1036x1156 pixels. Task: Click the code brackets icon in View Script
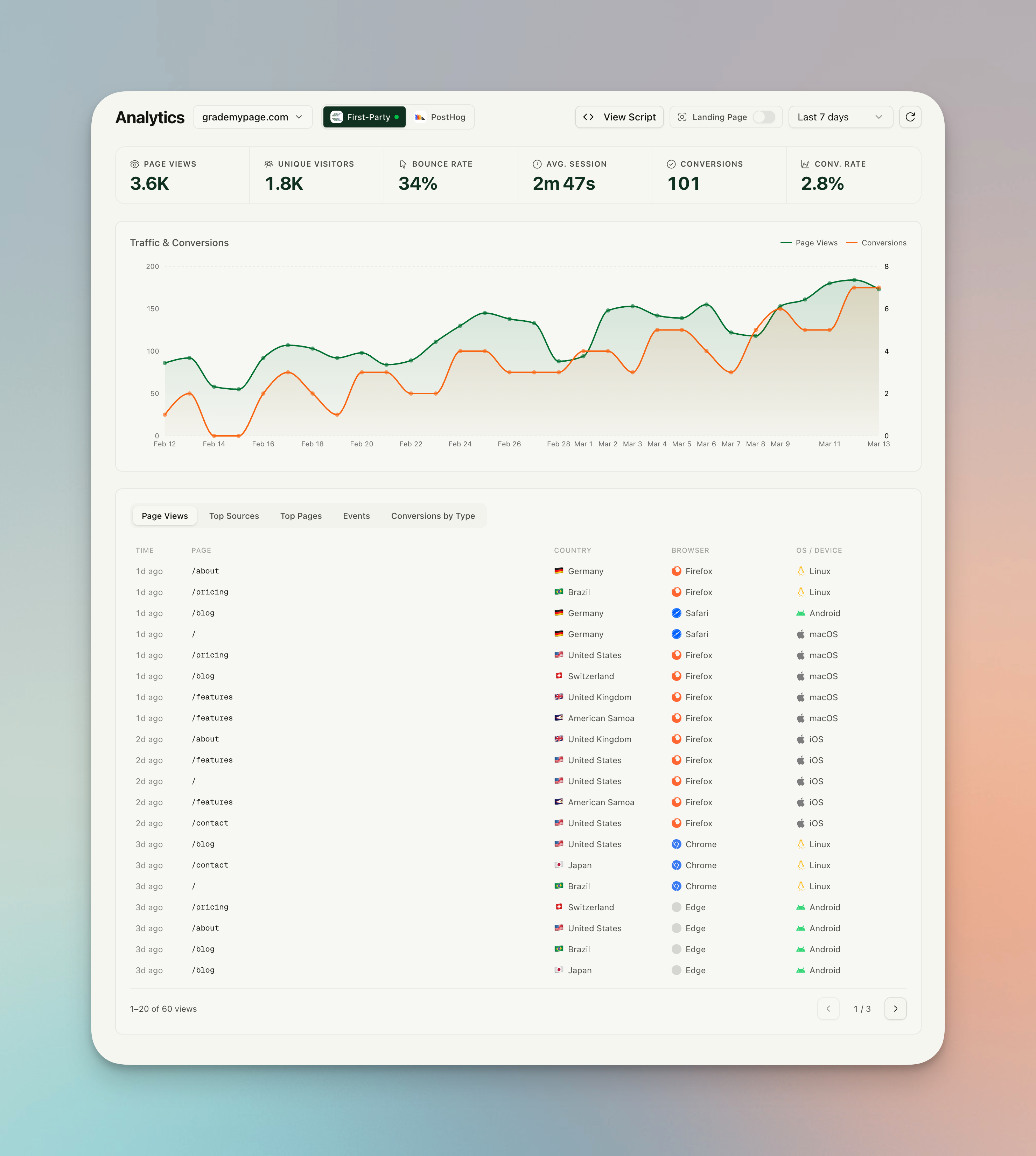click(589, 117)
